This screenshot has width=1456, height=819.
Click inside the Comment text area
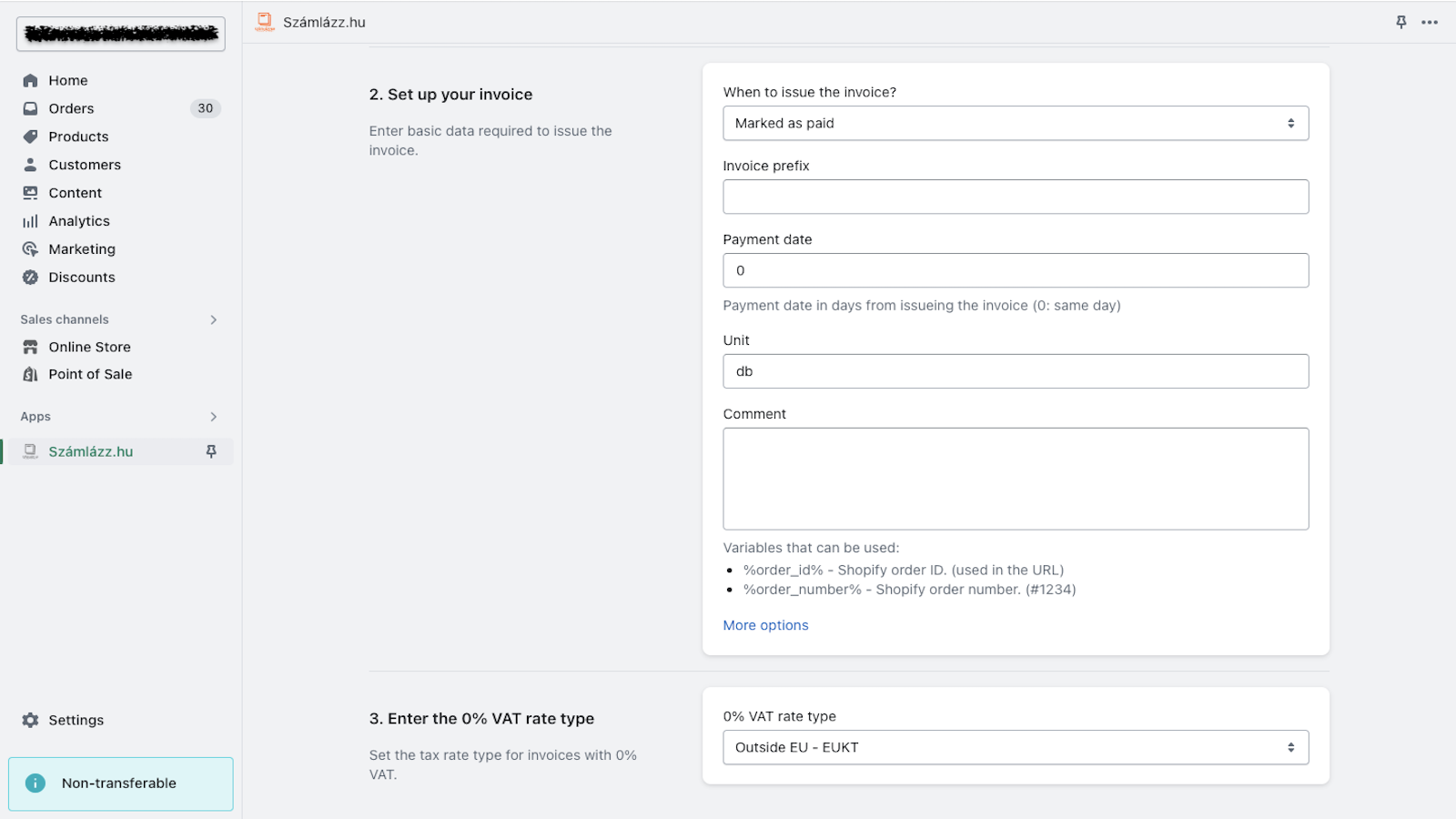(1016, 479)
